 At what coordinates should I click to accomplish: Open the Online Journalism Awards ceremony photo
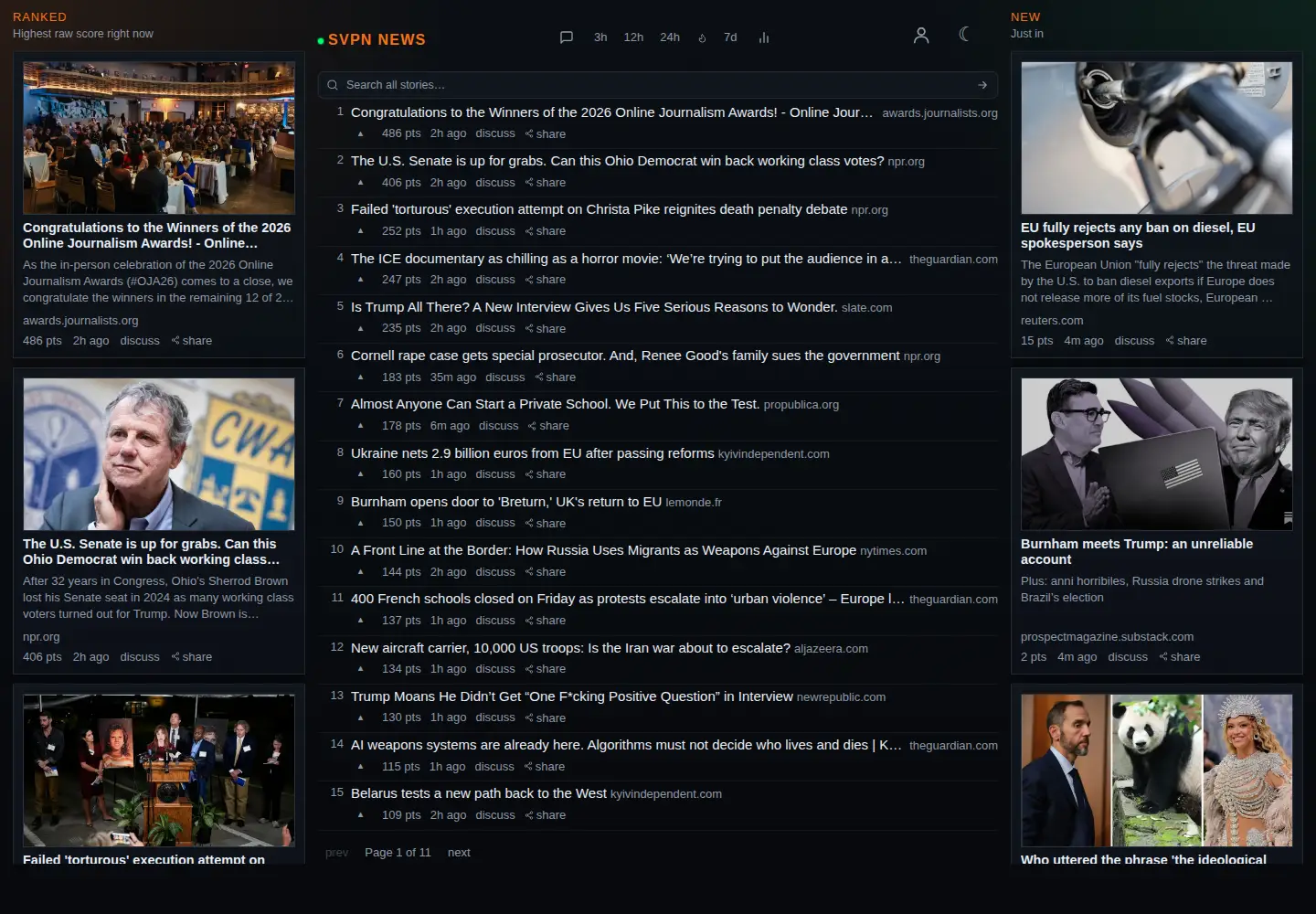point(159,138)
